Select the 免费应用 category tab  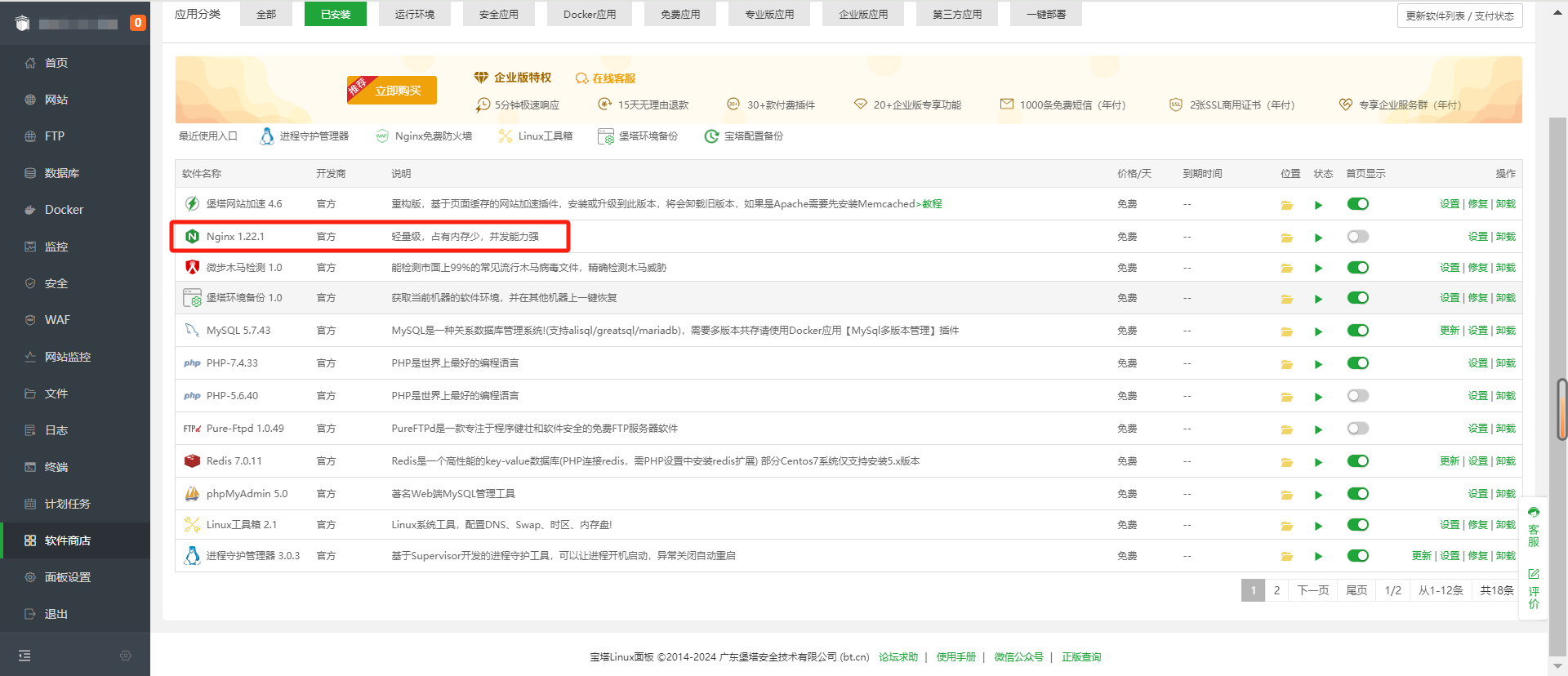pos(680,15)
